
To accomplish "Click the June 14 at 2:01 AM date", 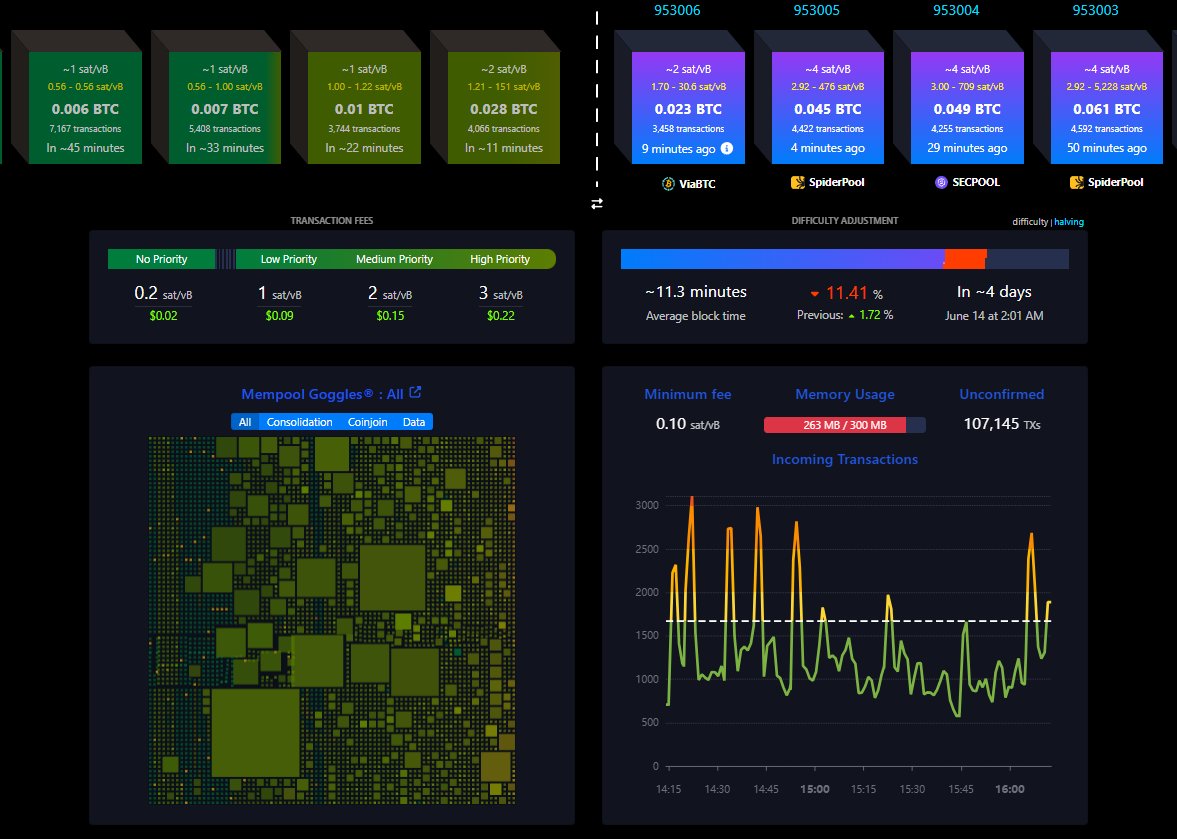I will click(994, 316).
